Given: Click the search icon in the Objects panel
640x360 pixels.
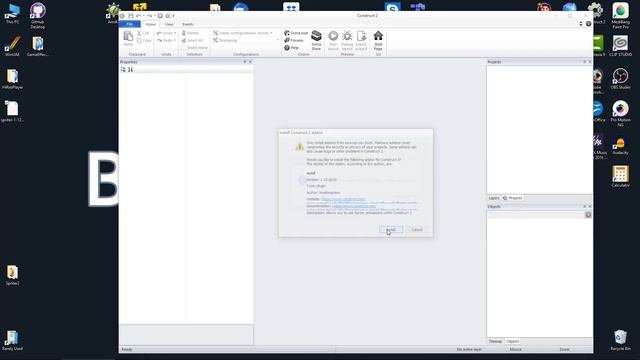Looking at the screenshot, I should tap(588, 215).
